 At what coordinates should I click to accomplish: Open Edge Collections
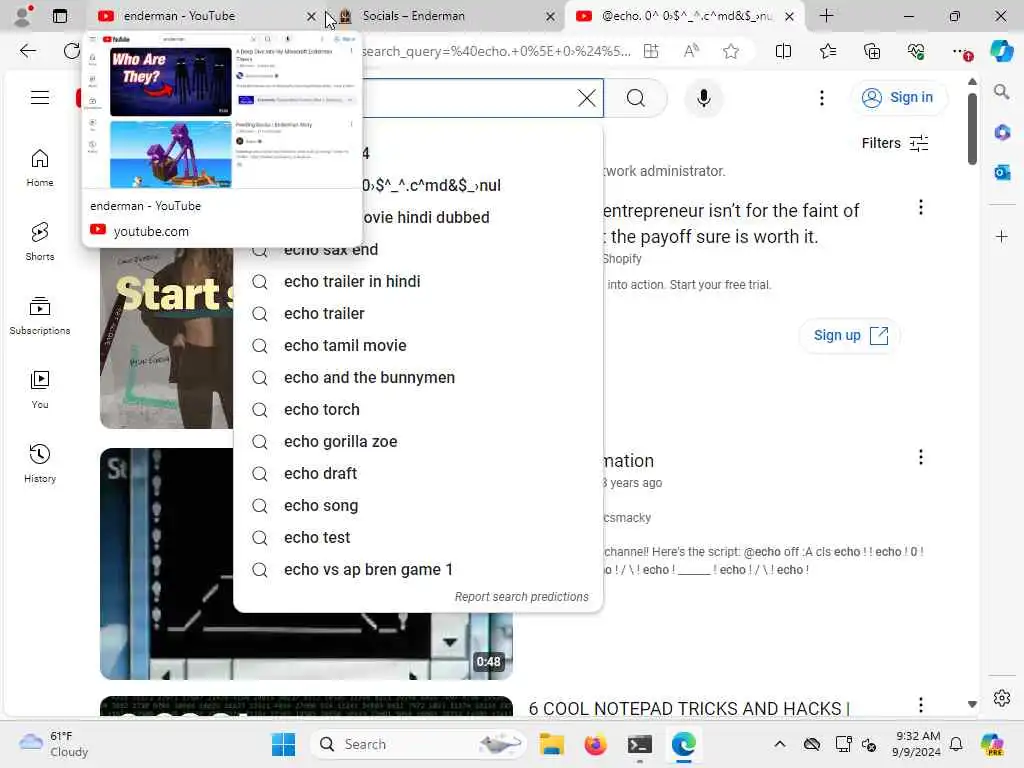point(872,51)
